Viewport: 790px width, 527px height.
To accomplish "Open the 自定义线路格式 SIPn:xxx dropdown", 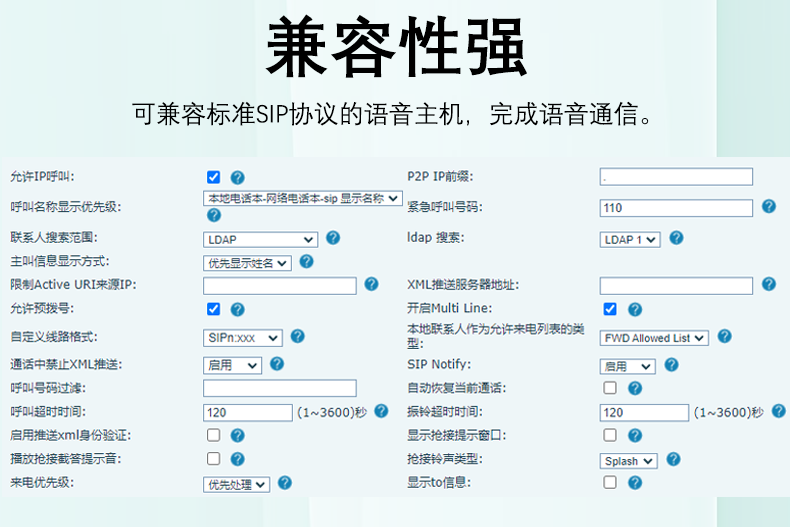I will (243, 338).
